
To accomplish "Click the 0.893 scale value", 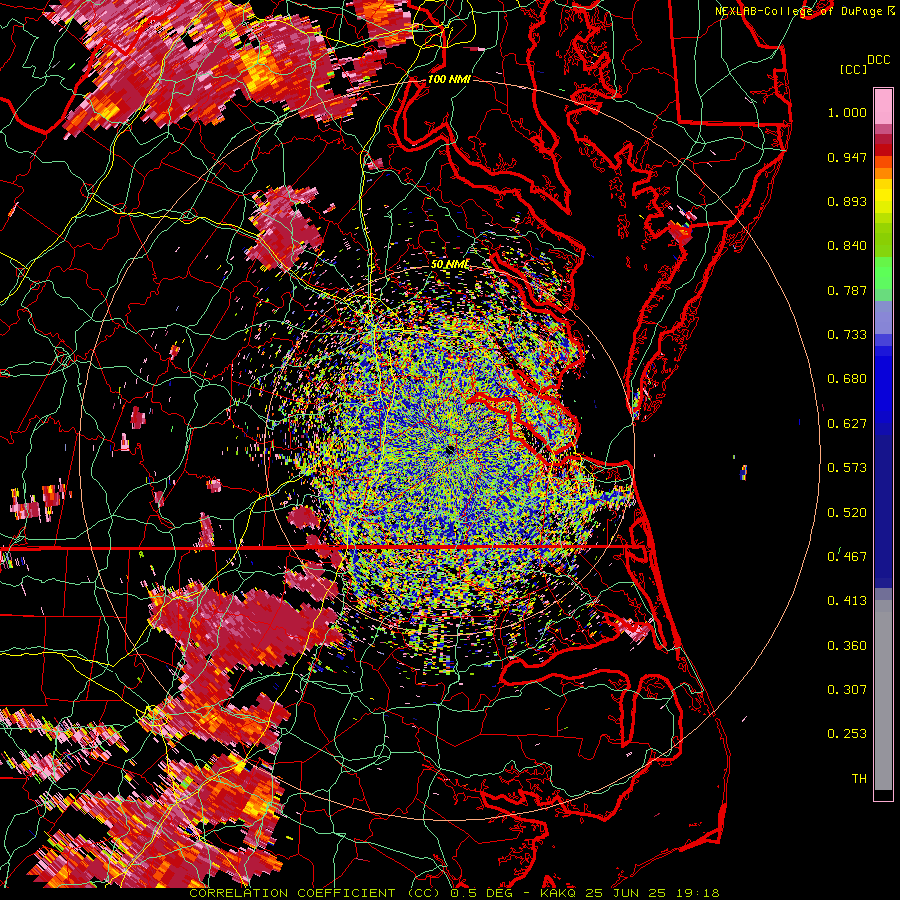I will pos(847,201).
